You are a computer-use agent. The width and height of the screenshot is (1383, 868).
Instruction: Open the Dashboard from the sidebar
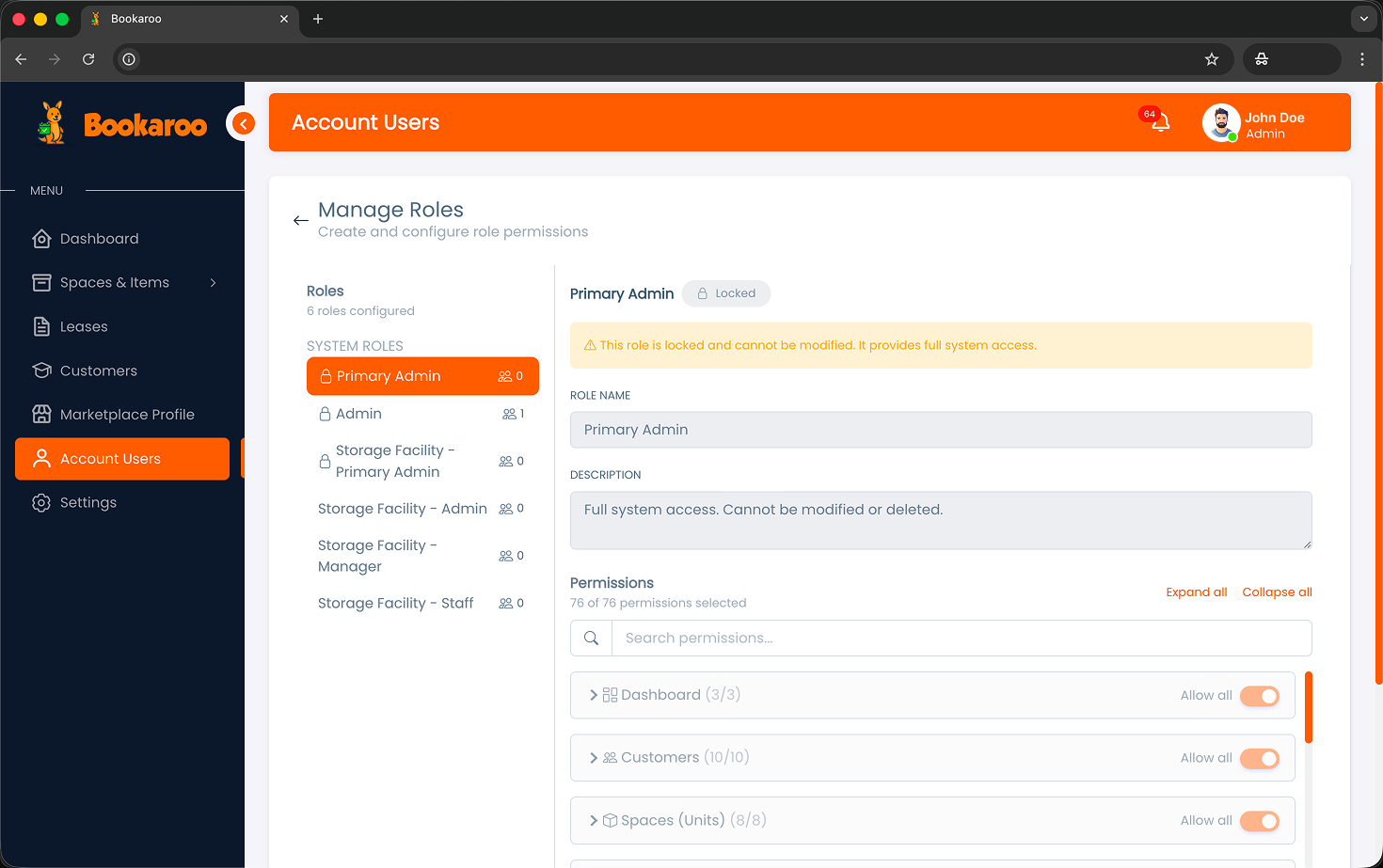point(97,238)
